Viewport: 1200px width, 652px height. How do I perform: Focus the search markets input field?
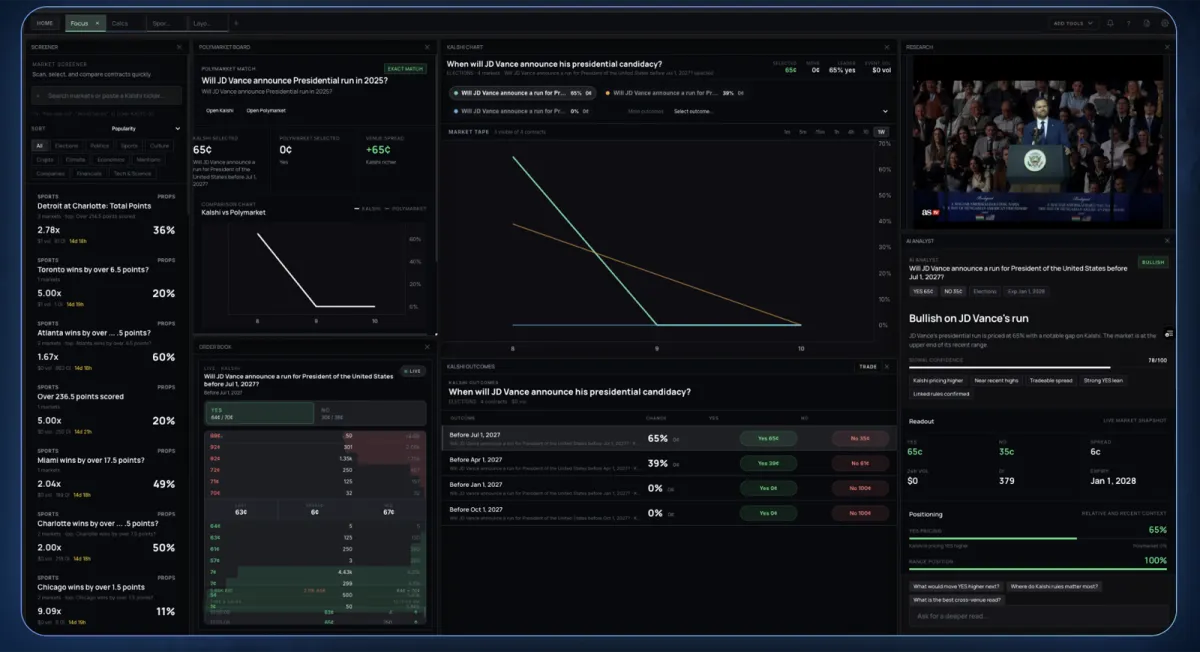[x=107, y=95]
